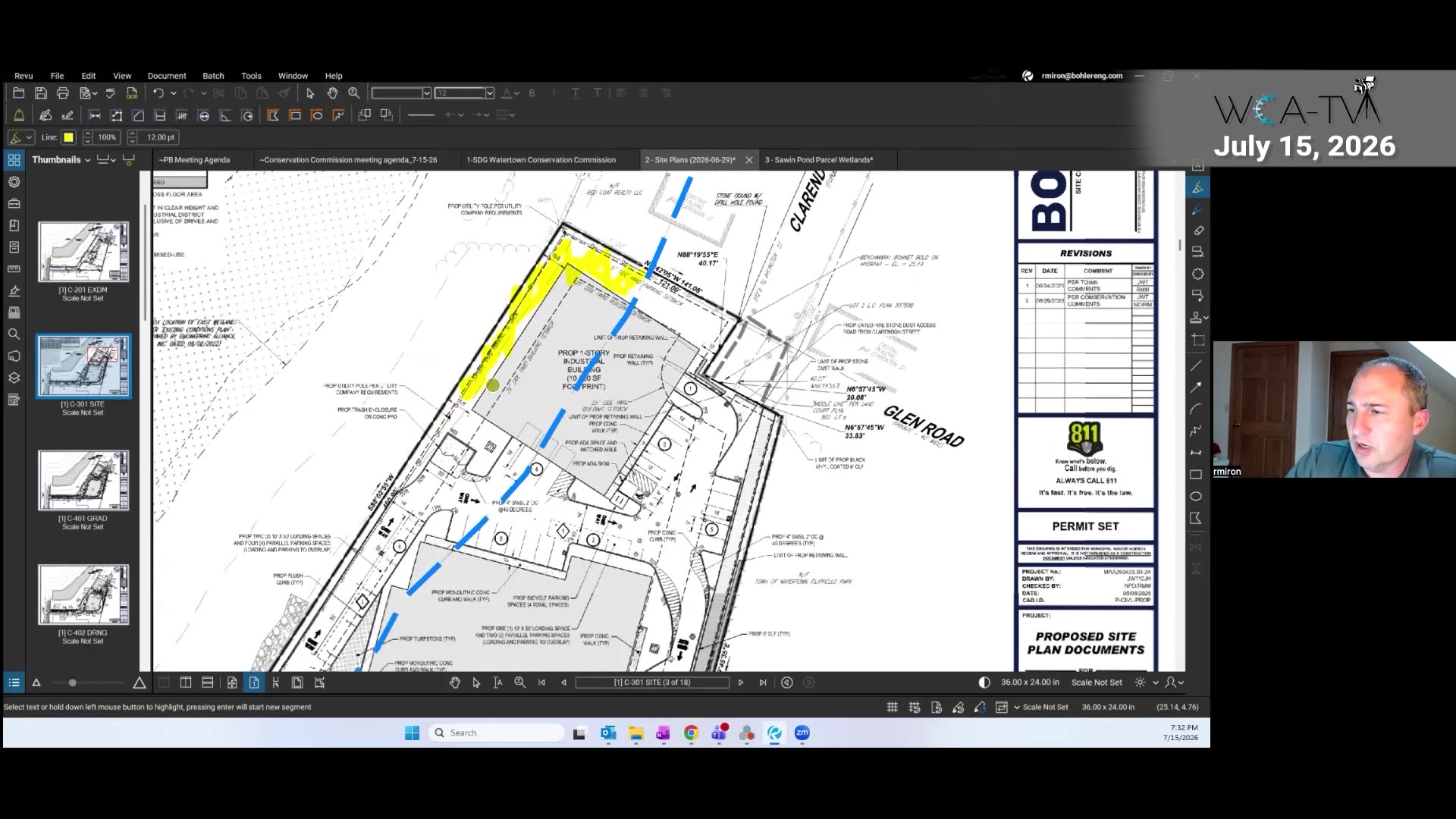Select the Eraser tool in right toolbar
The width and height of the screenshot is (1456, 819).
click(1197, 230)
